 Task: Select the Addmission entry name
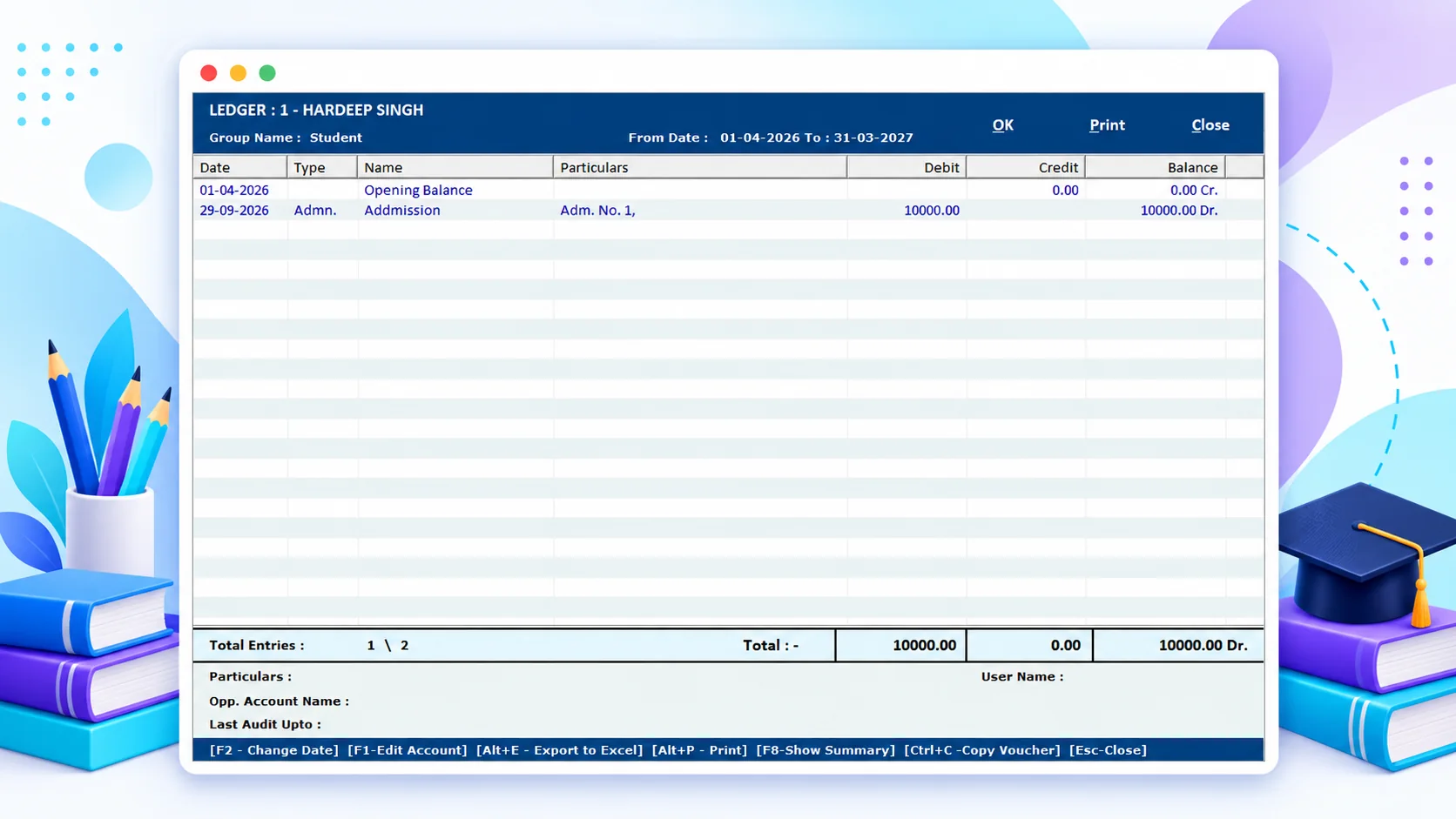(402, 210)
